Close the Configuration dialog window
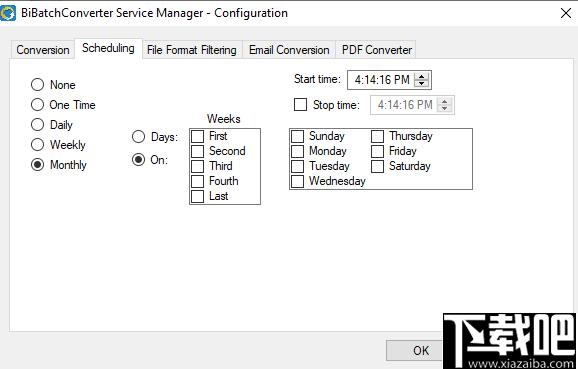The height and width of the screenshot is (369, 578). tap(565, 13)
